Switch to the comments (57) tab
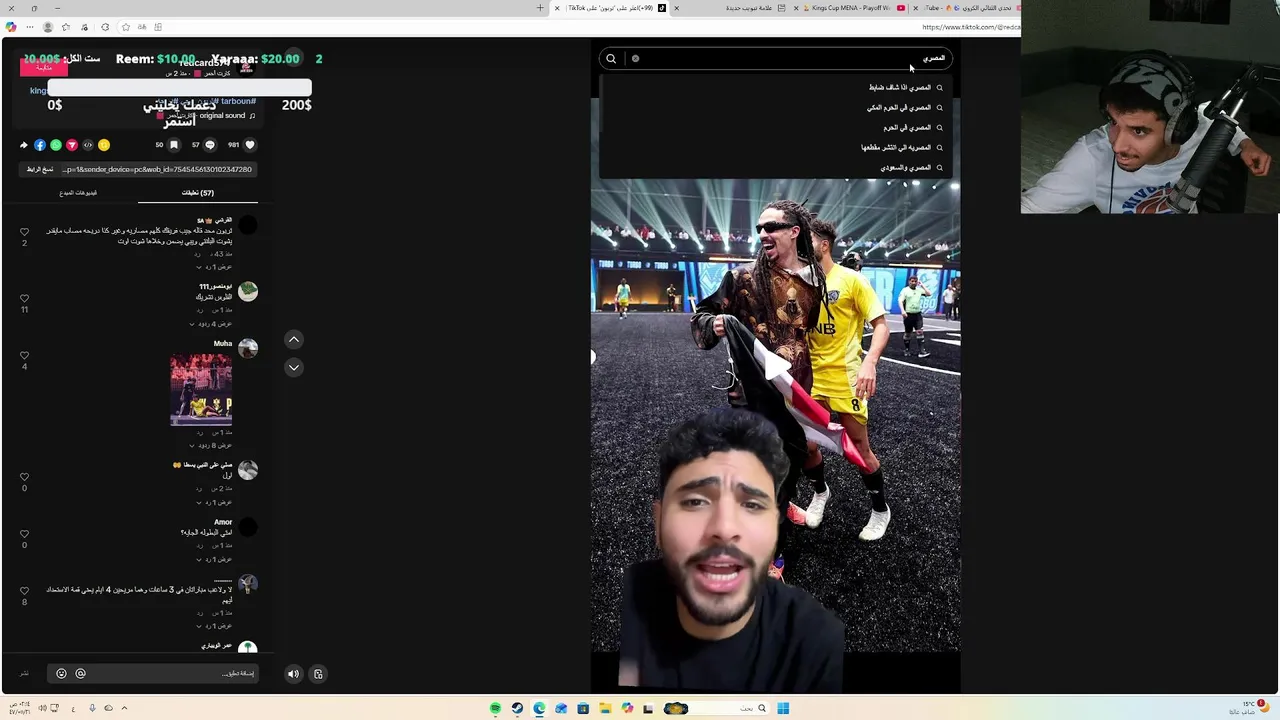Viewport: 1280px width, 720px height. [x=197, y=193]
